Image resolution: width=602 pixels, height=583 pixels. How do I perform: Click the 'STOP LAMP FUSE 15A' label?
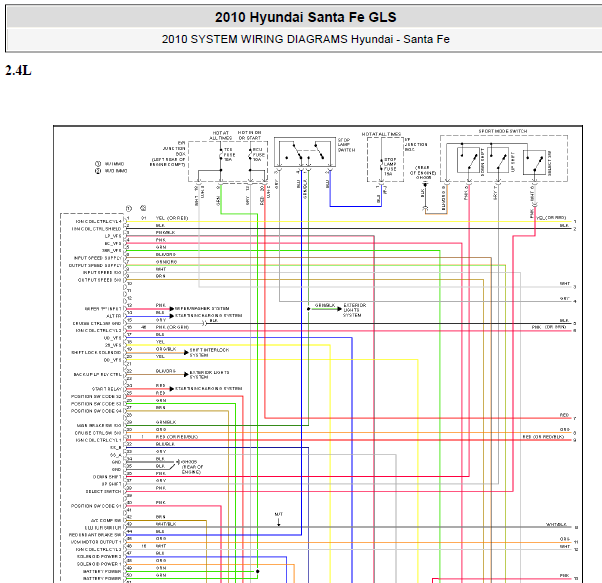(x=390, y=167)
